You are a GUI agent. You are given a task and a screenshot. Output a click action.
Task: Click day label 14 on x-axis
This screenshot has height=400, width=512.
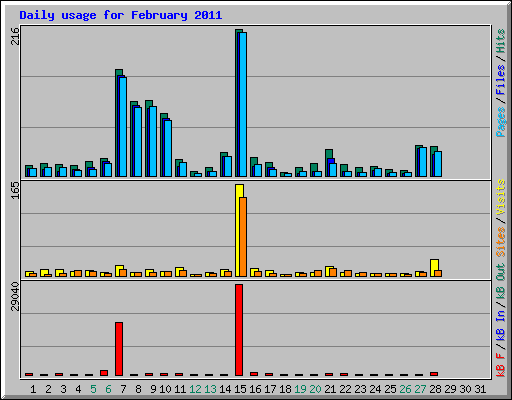[225, 389]
